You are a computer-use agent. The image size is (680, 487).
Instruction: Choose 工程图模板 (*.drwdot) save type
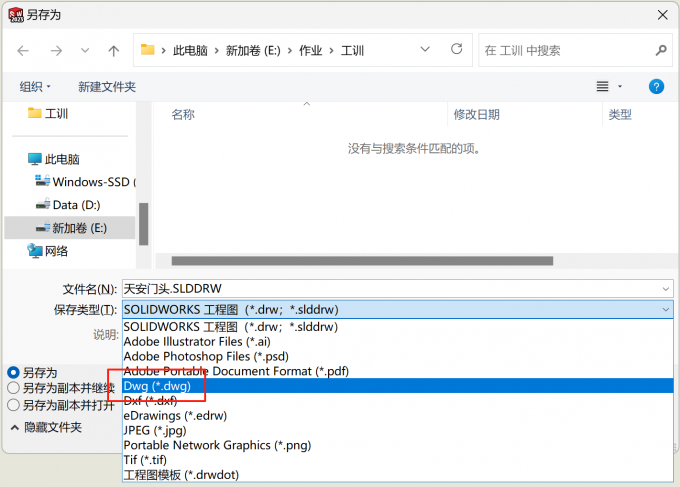pos(398,474)
